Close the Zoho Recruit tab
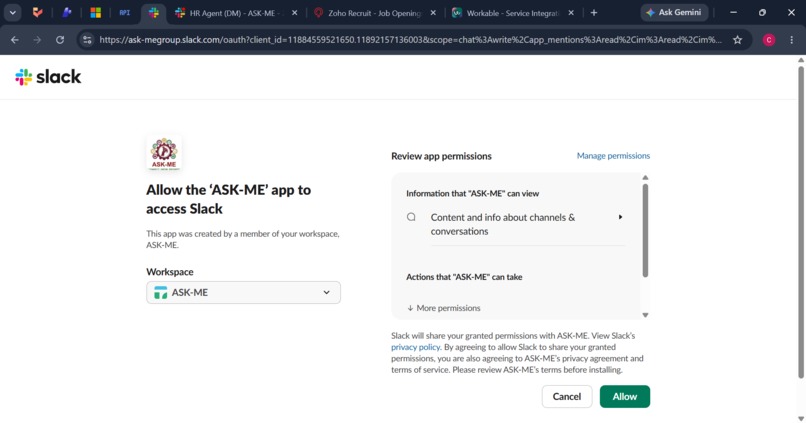This screenshot has height=423, width=806. (433, 13)
